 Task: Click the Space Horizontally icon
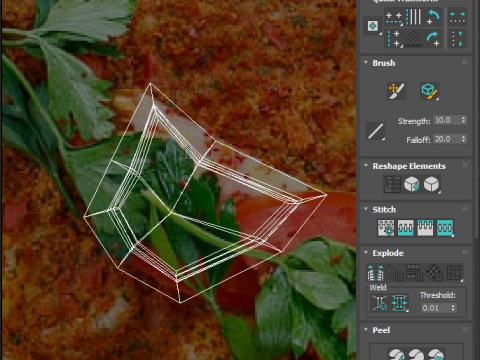(457, 17)
